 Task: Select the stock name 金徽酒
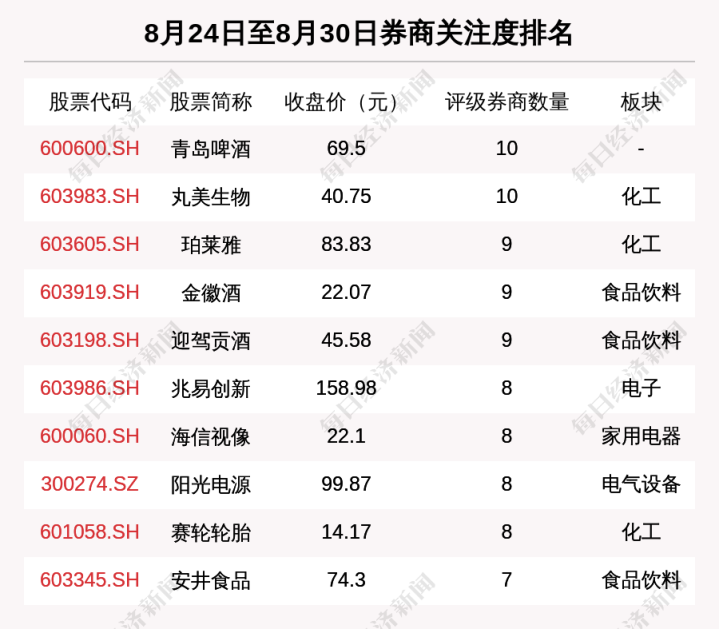[211, 293]
